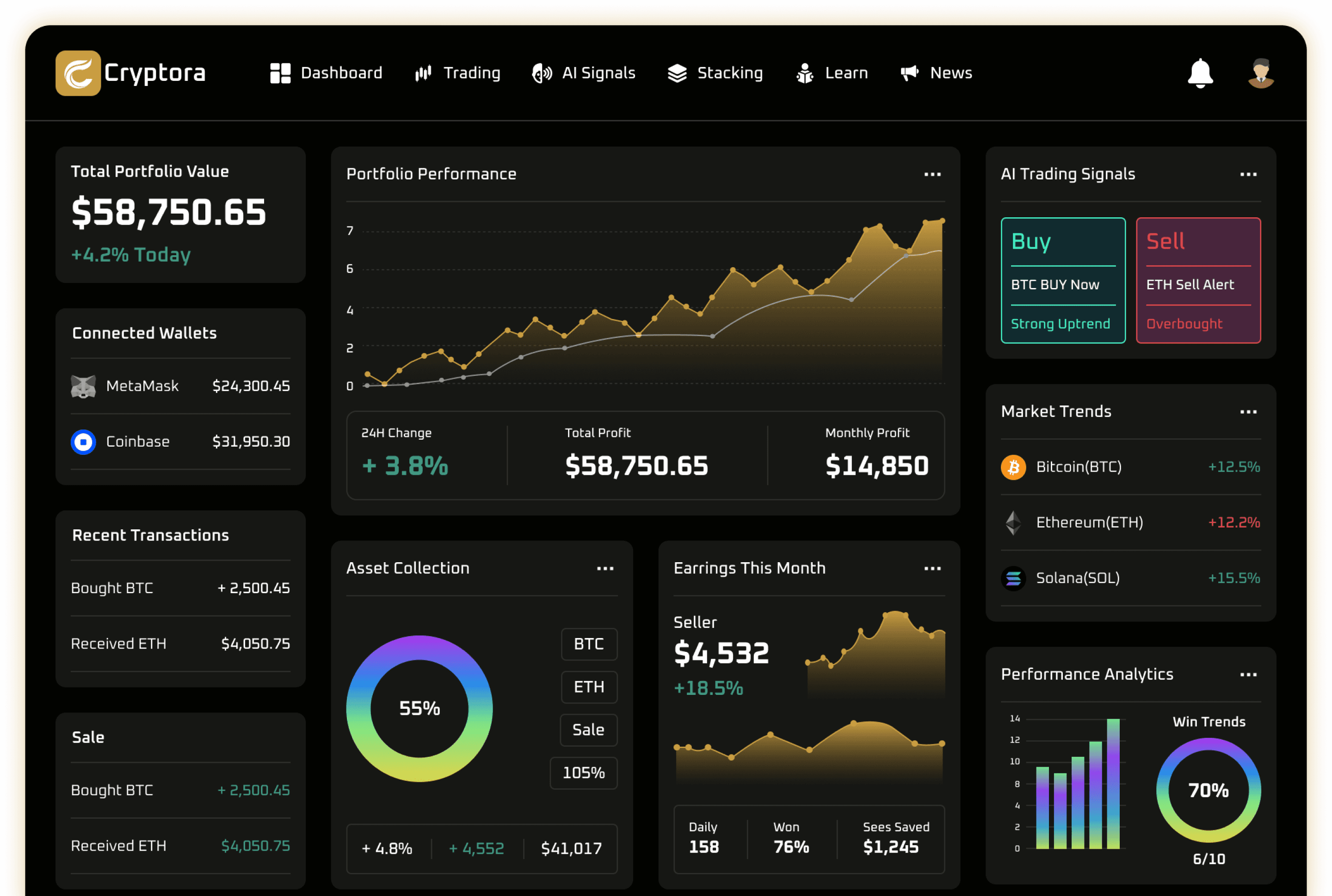Click Received ETH row in Sale card
The height and width of the screenshot is (896, 1332).
(180, 846)
